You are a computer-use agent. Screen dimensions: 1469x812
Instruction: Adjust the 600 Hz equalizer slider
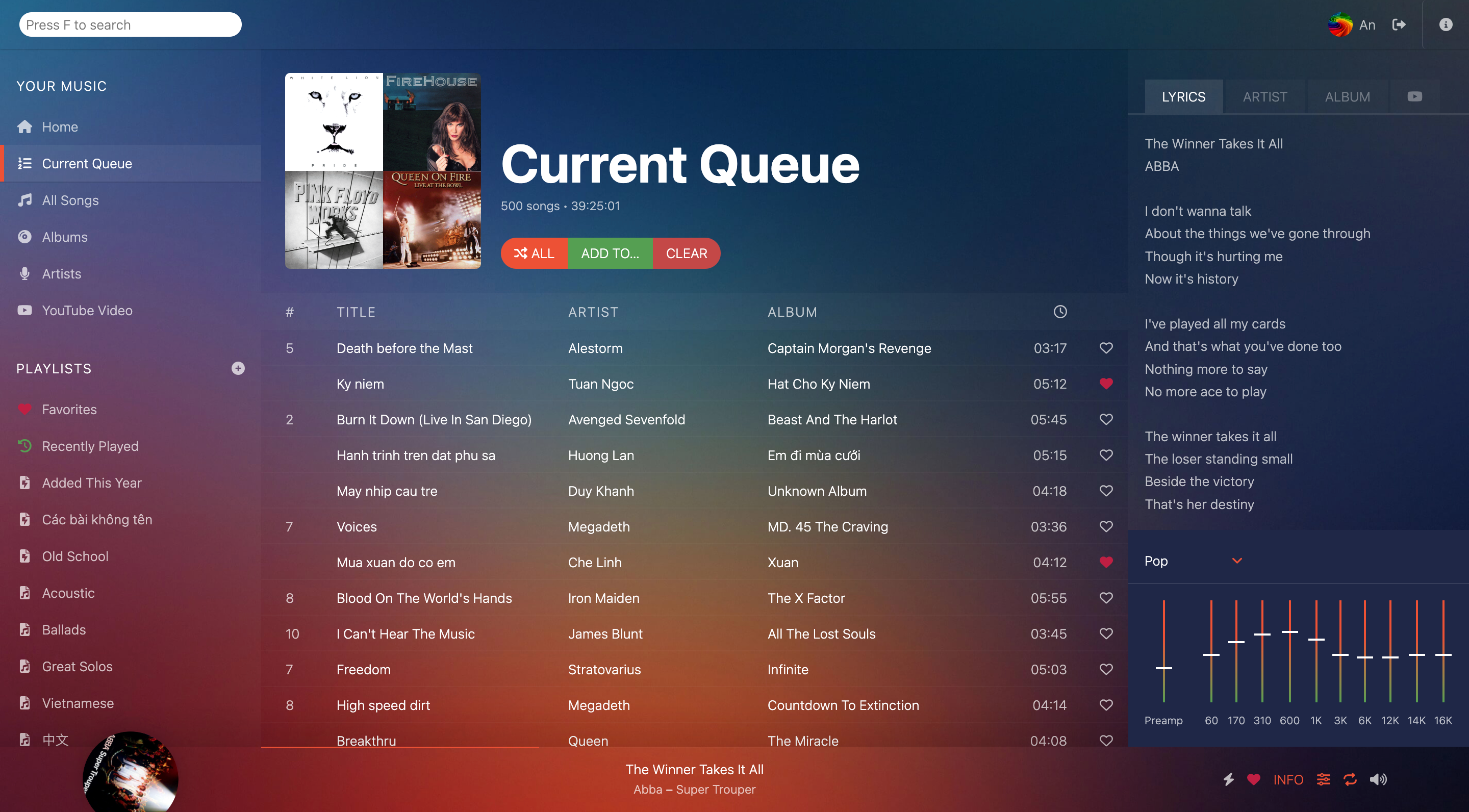coord(1289,651)
